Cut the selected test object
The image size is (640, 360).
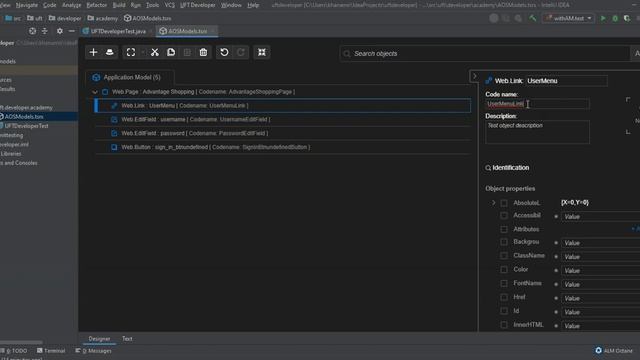pyautogui.click(x=155, y=52)
